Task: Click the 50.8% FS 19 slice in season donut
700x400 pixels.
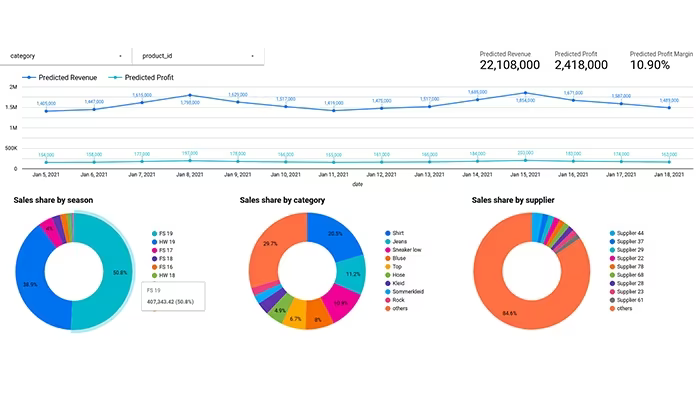Action: pyautogui.click(x=117, y=272)
